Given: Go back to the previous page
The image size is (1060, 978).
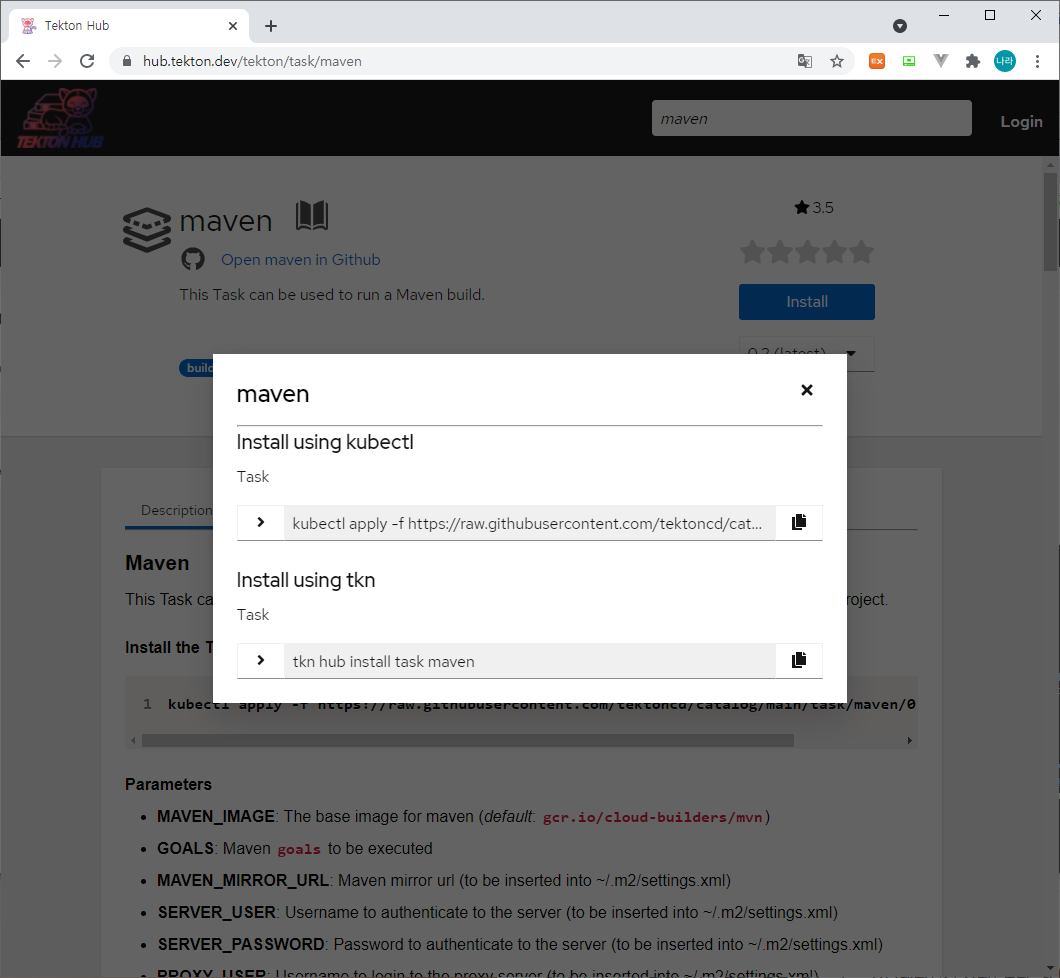Looking at the screenshot, I should 23,62.
